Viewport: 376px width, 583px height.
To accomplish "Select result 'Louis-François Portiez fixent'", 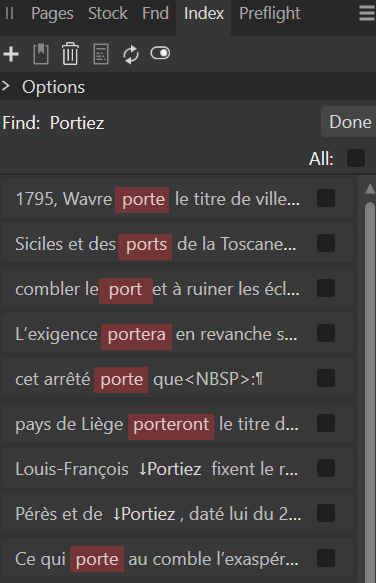I will click(x=177, y=468).
